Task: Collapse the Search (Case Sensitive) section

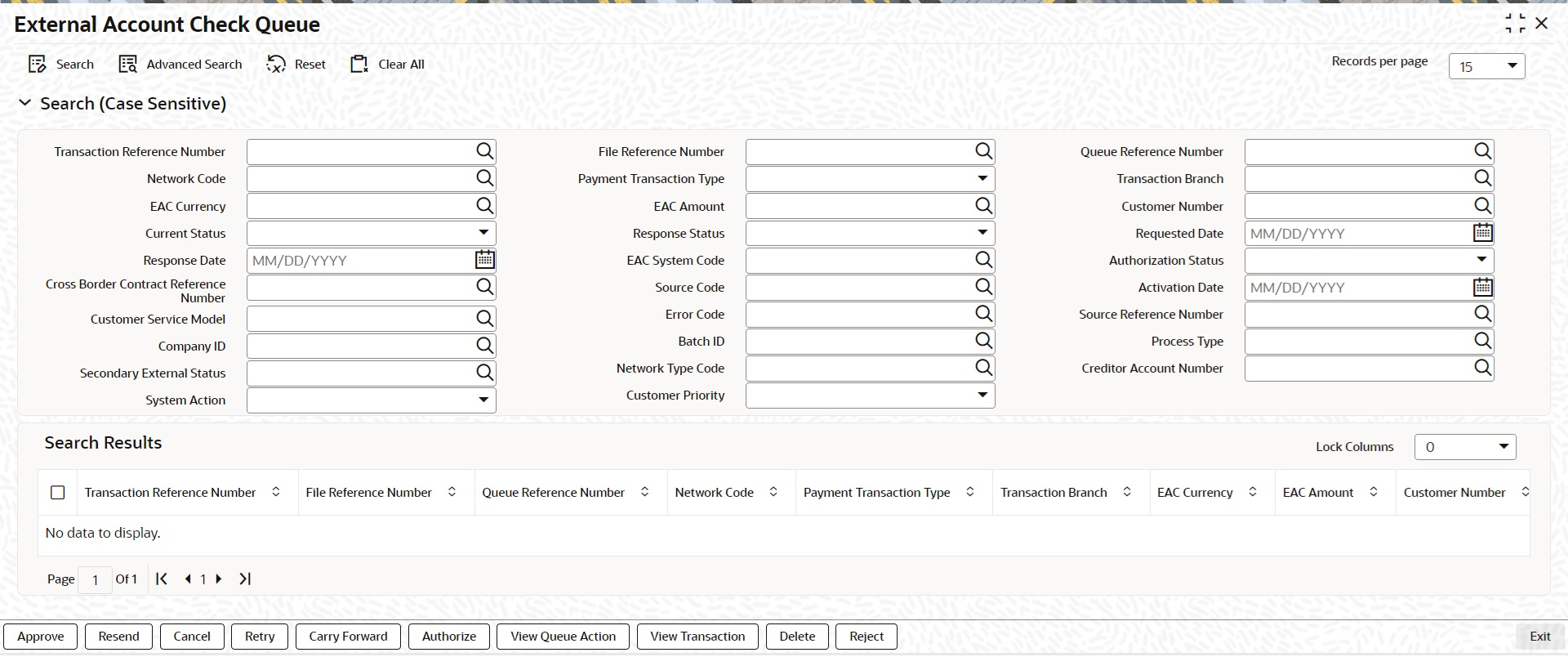Action: [24, 103]
